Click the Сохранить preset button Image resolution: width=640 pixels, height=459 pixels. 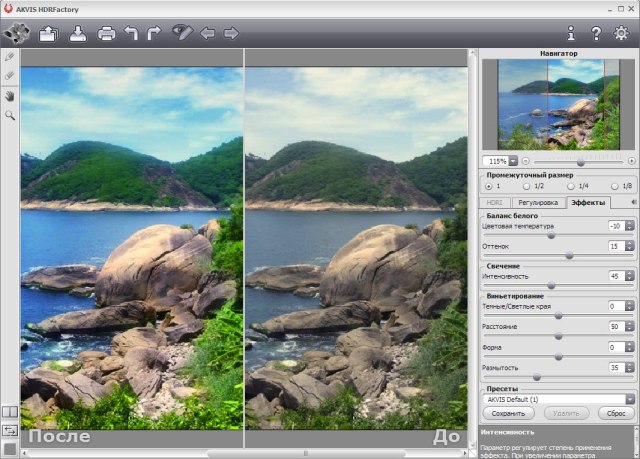coord(508,412)
